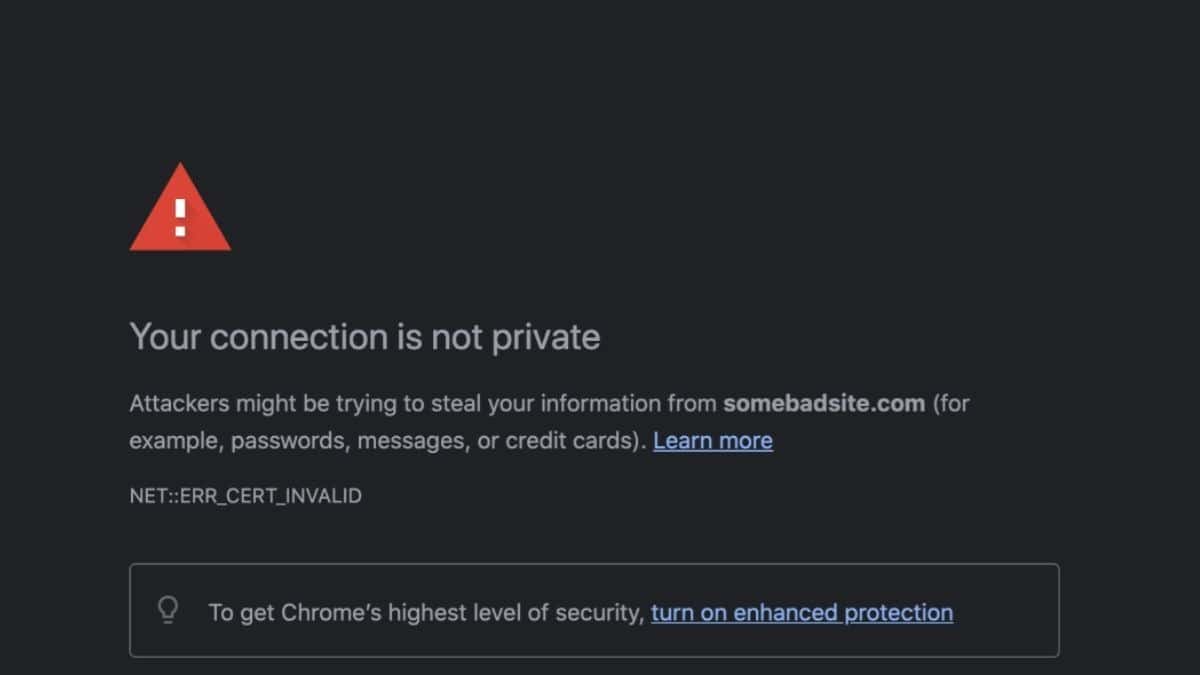
Task: Click the word "Your" in the heading
Action: tap(166, 337)
